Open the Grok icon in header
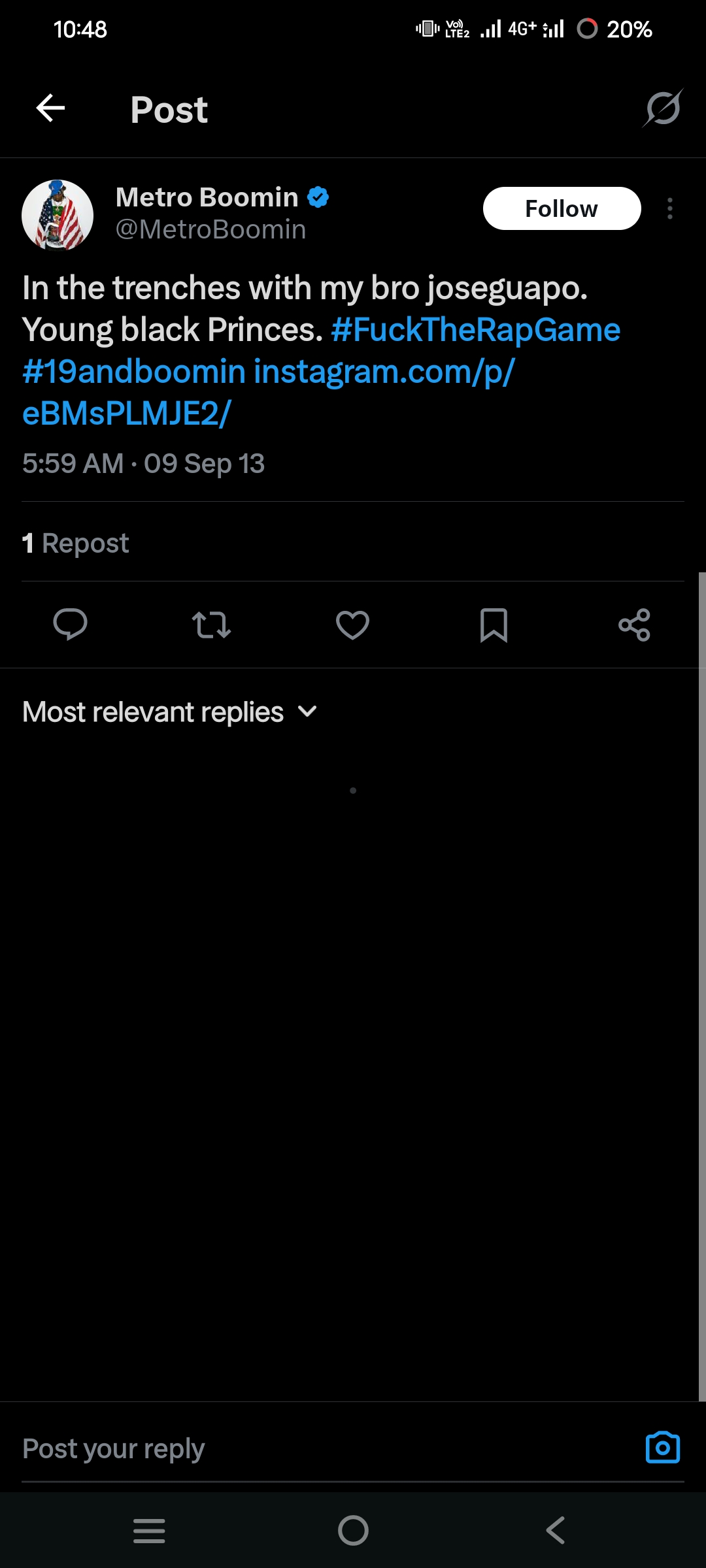The height and width of the screenshot is (1568, 706). coord(663,108)
